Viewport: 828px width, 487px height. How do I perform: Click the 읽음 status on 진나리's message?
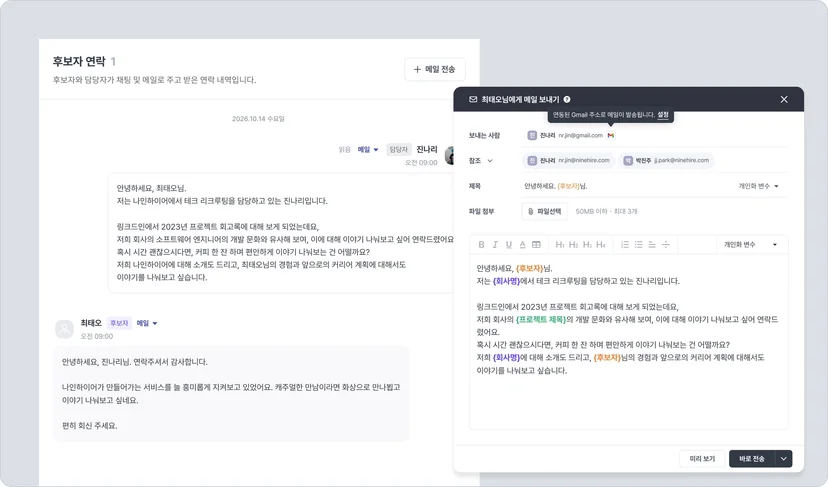click(x=344, y=149)
